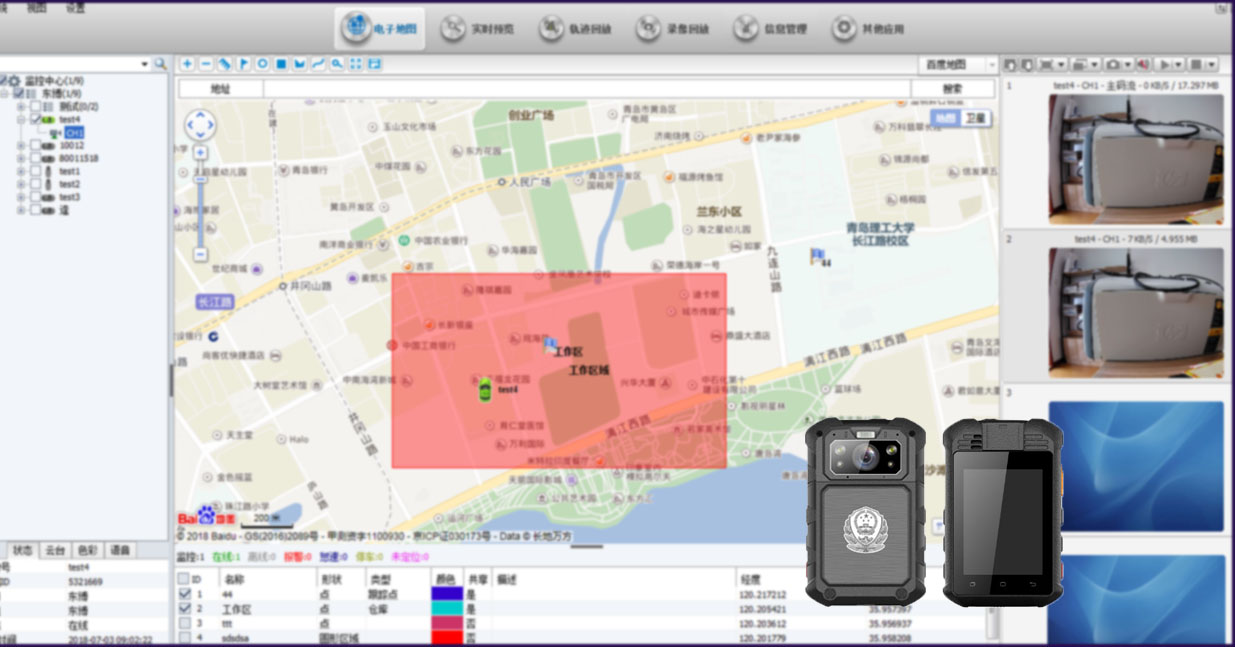The width and height of the screenshot is (1235, 647).
Task: Toggle the 10012 device checkbox
Action: click(36, 145)
